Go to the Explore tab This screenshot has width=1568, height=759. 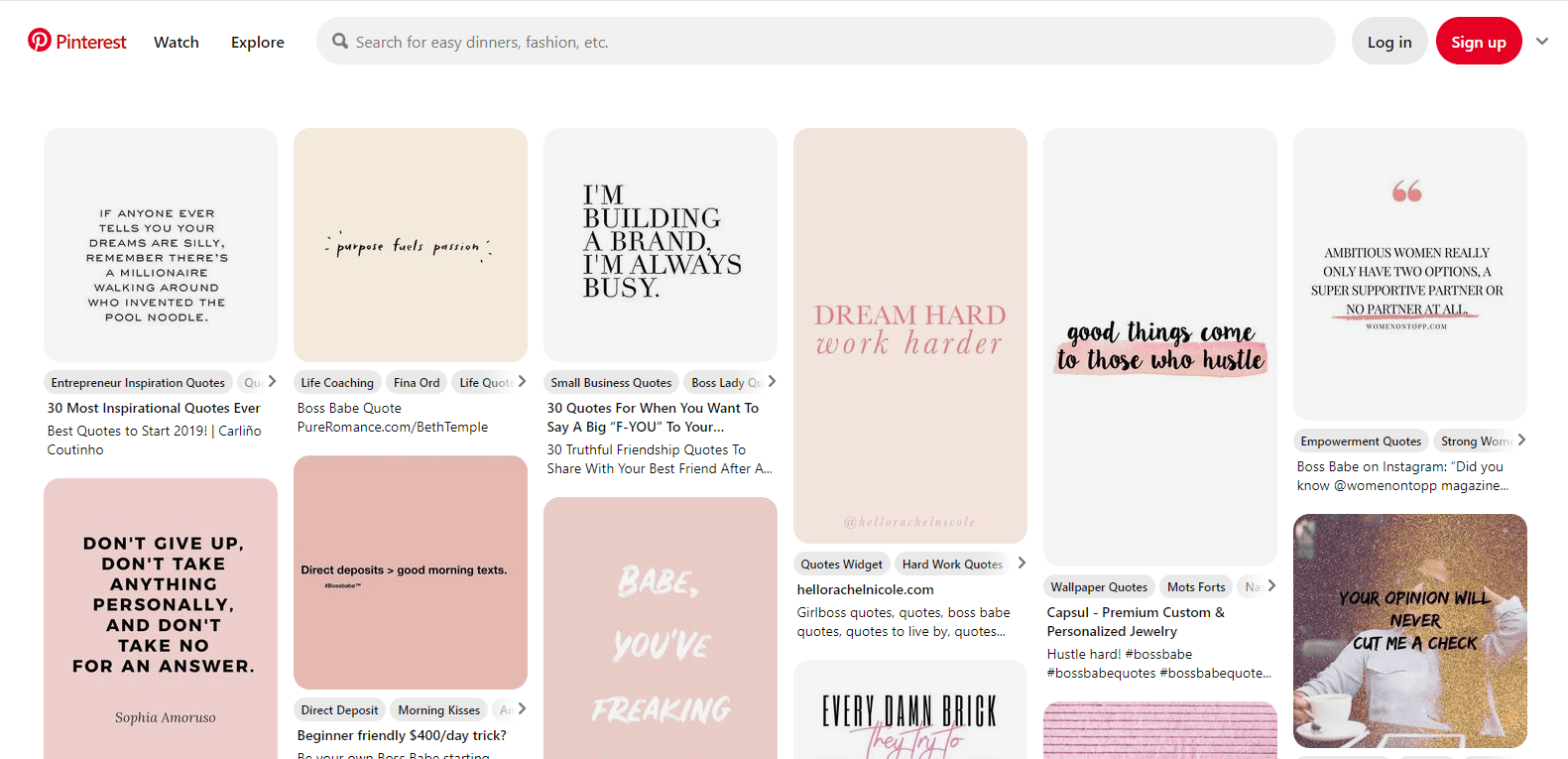pos(258,42)
